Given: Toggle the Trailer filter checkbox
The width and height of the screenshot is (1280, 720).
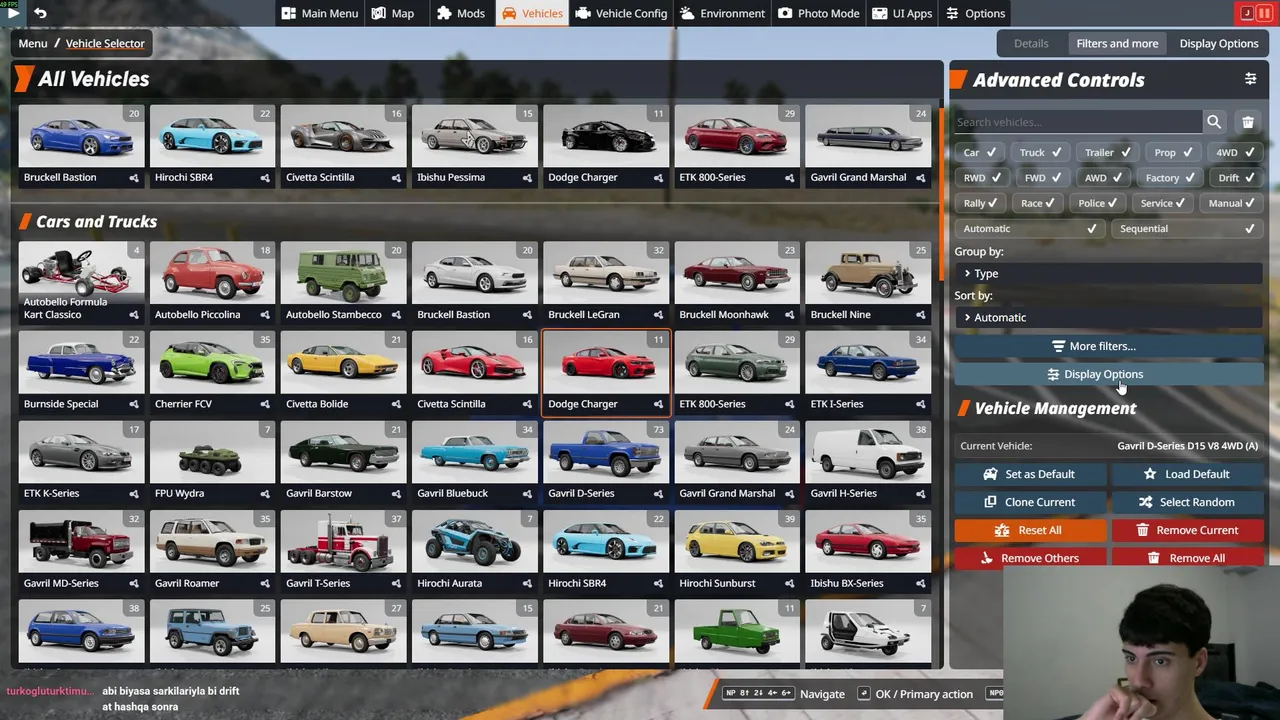Looking at the screenshot, I should [1108, 153].
